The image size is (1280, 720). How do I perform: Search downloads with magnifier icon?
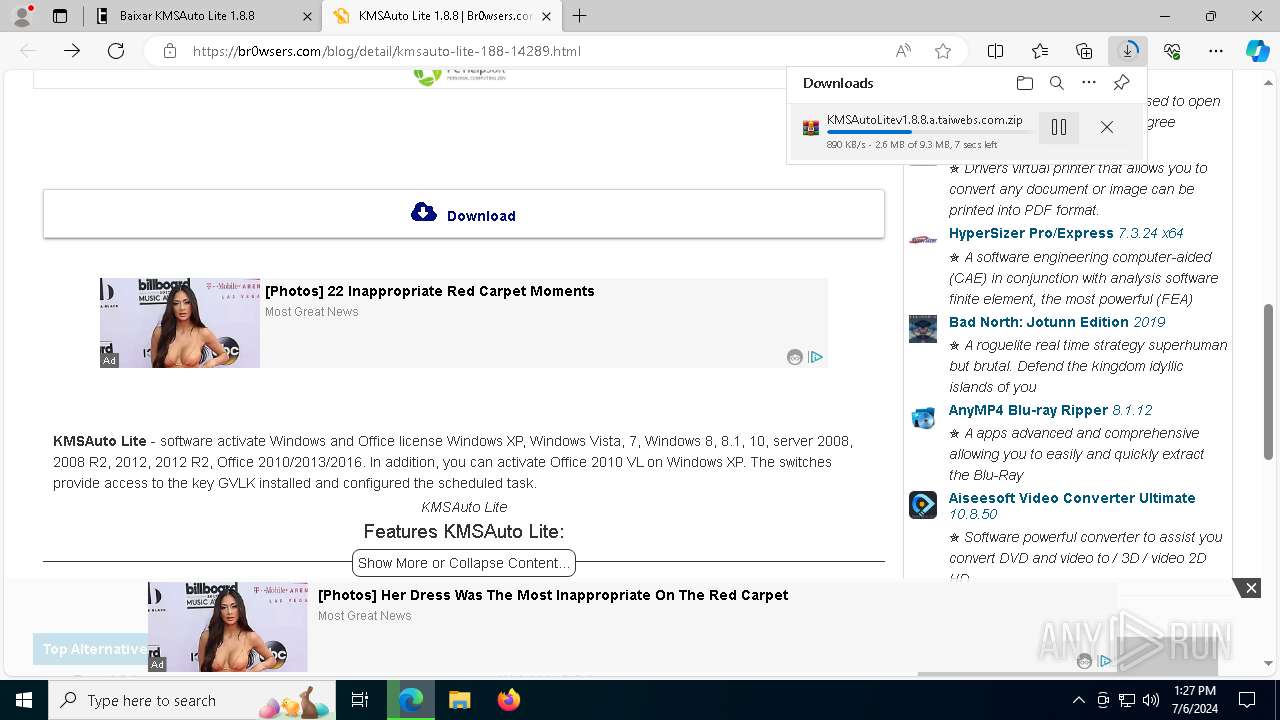(1057, 83)
